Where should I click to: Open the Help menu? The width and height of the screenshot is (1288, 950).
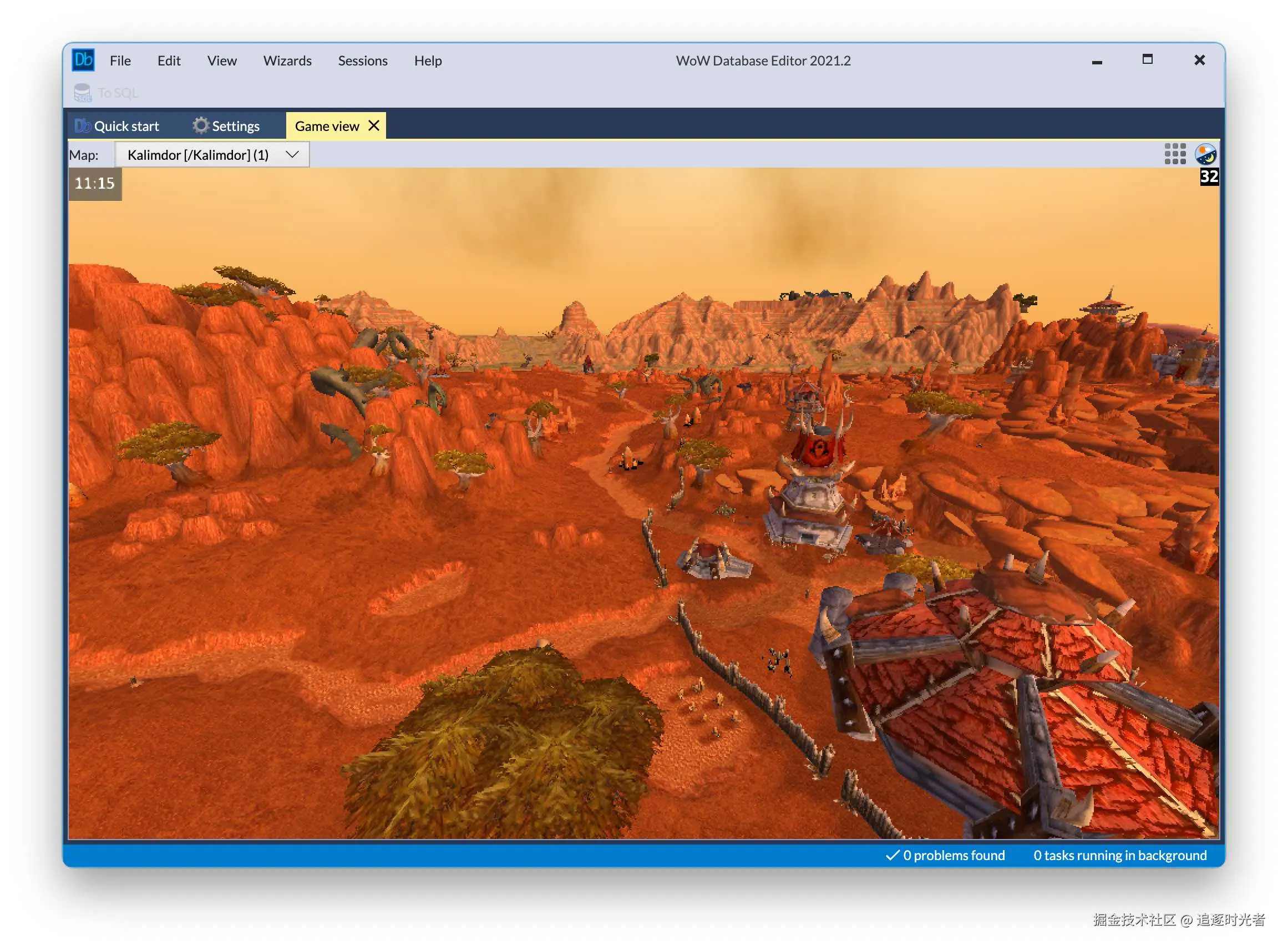tap(428, 60)
